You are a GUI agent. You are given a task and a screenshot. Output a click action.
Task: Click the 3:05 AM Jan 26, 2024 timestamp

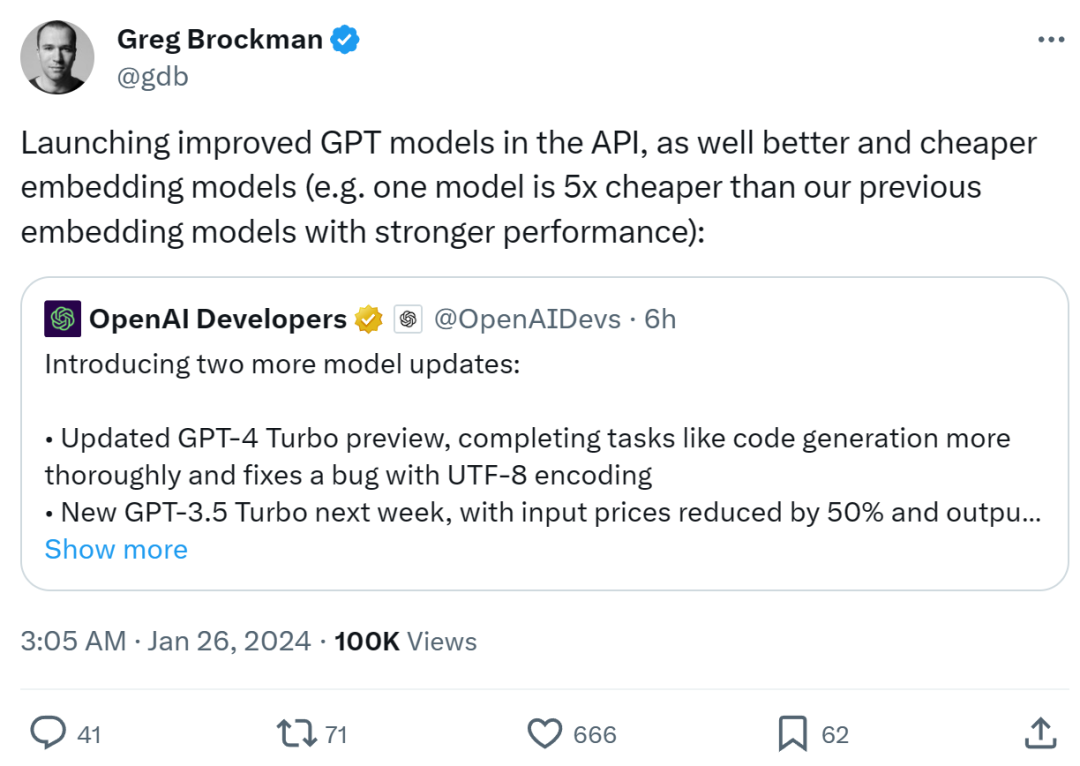(x=166, y=641)
